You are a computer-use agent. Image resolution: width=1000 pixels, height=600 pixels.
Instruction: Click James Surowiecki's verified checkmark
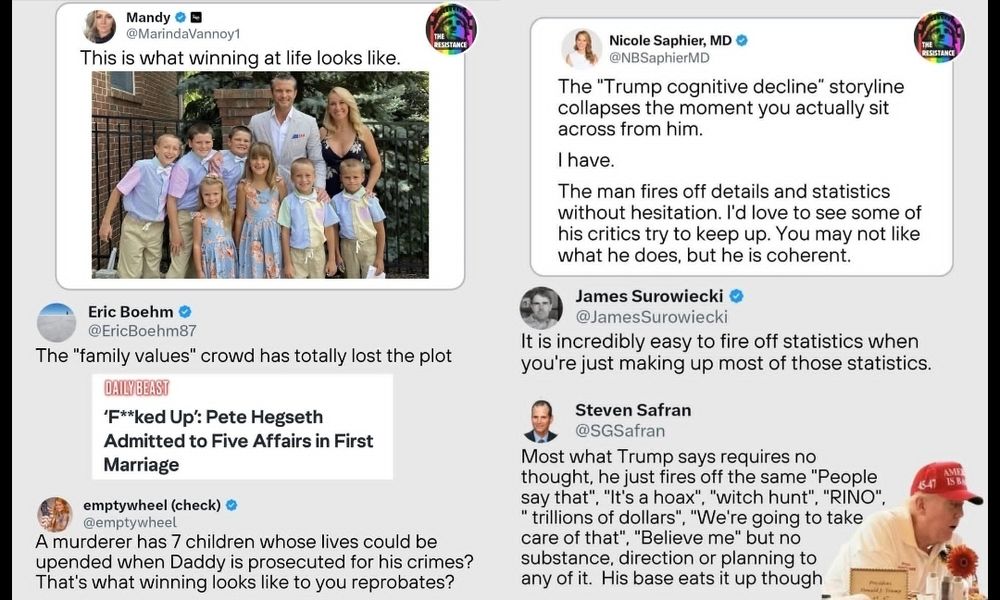point(737,296)
